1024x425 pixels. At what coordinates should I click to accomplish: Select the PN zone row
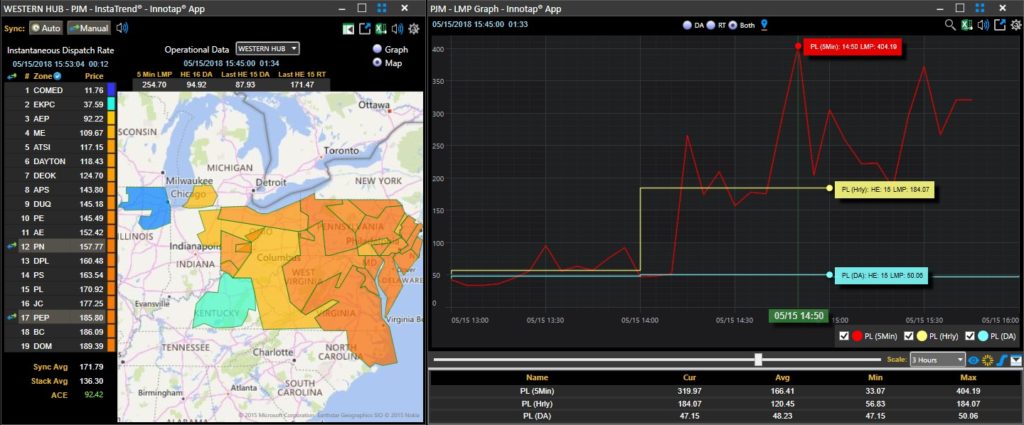[60, 246]
